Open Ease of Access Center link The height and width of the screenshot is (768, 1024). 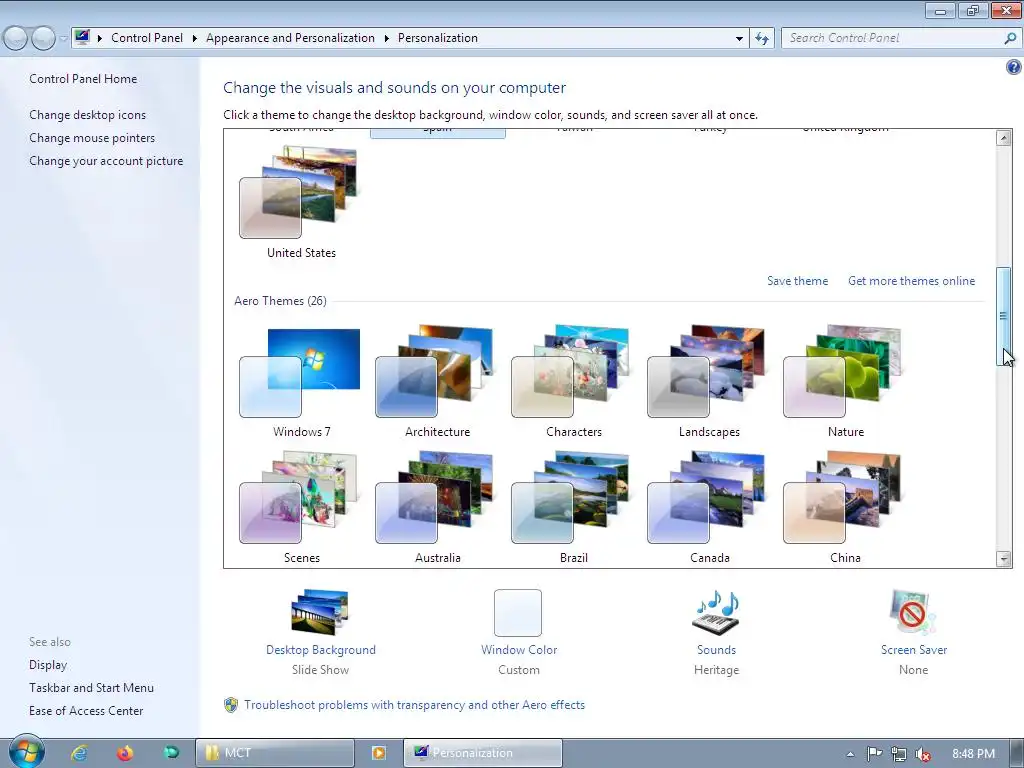[x=86, y=711]
